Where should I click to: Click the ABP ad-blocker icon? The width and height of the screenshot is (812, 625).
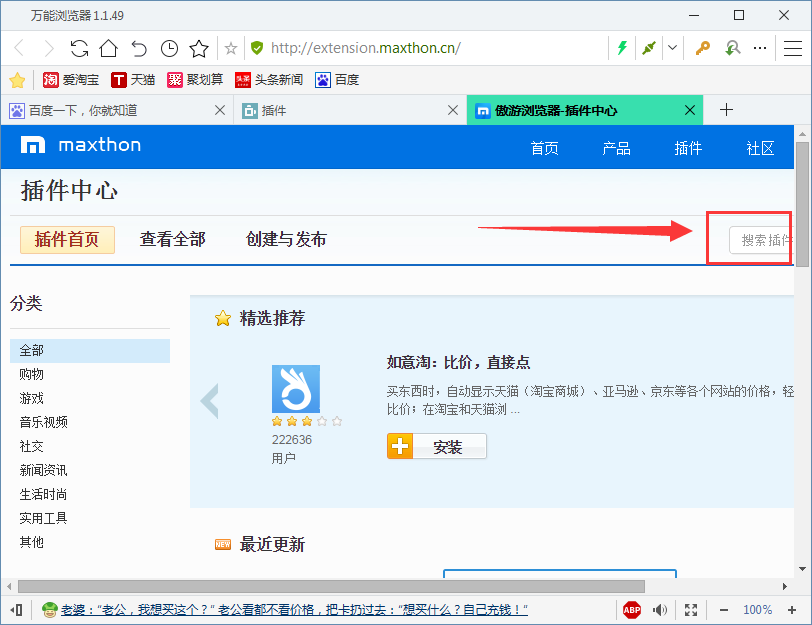pos(631,609)
